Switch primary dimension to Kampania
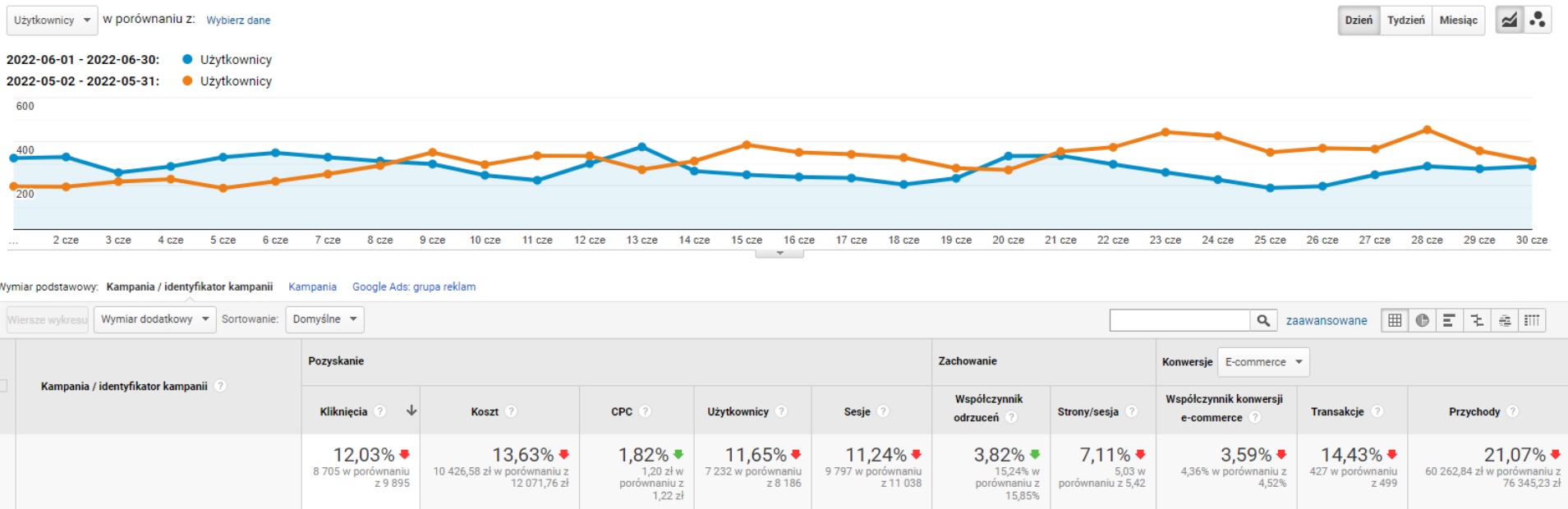This screenshot has height=509, width=1568. coord(312,287)
